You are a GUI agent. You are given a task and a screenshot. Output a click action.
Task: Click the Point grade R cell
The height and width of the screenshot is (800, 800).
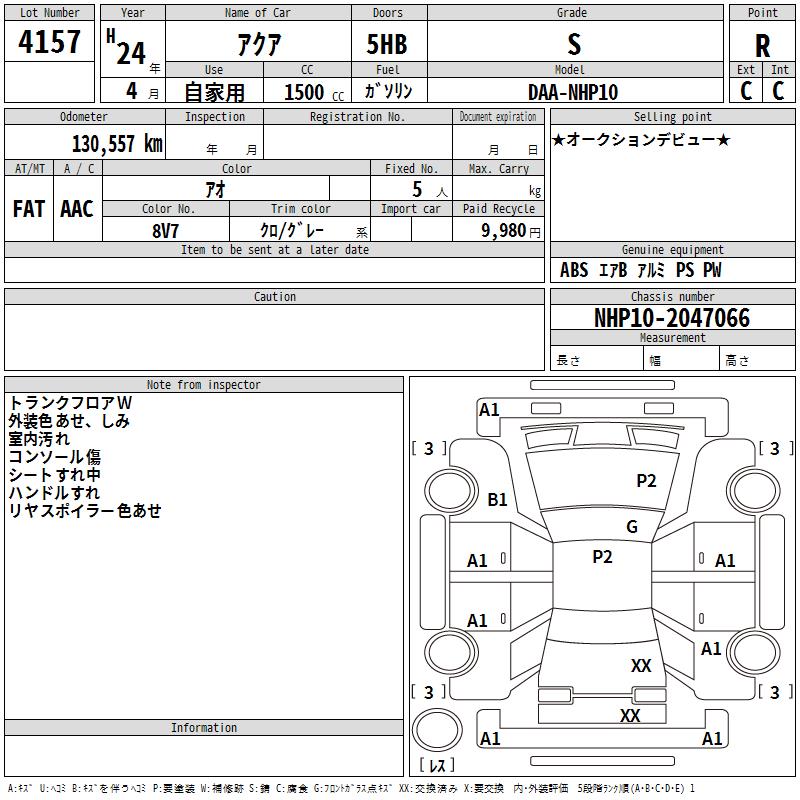[x=762, y=45]
